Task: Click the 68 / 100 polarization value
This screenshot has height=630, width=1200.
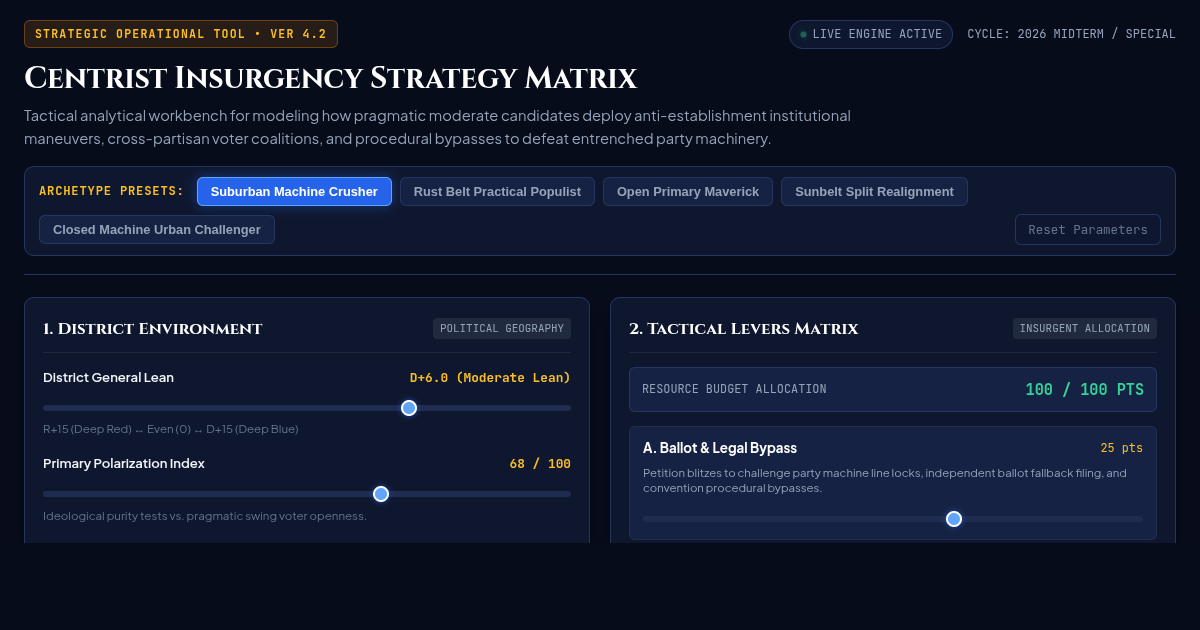Action: 540,463
